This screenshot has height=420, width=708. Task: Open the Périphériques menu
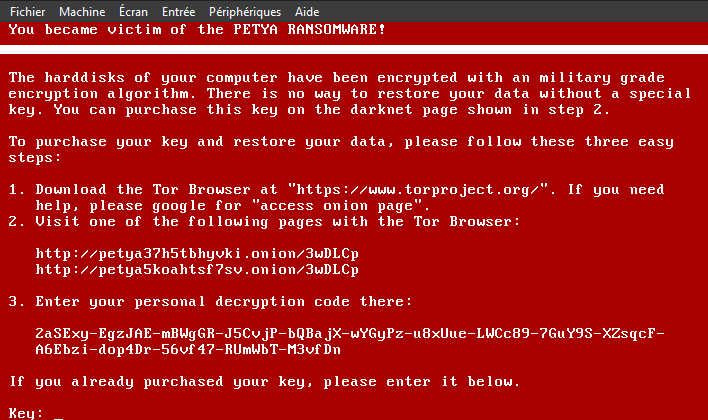(245, 12)
